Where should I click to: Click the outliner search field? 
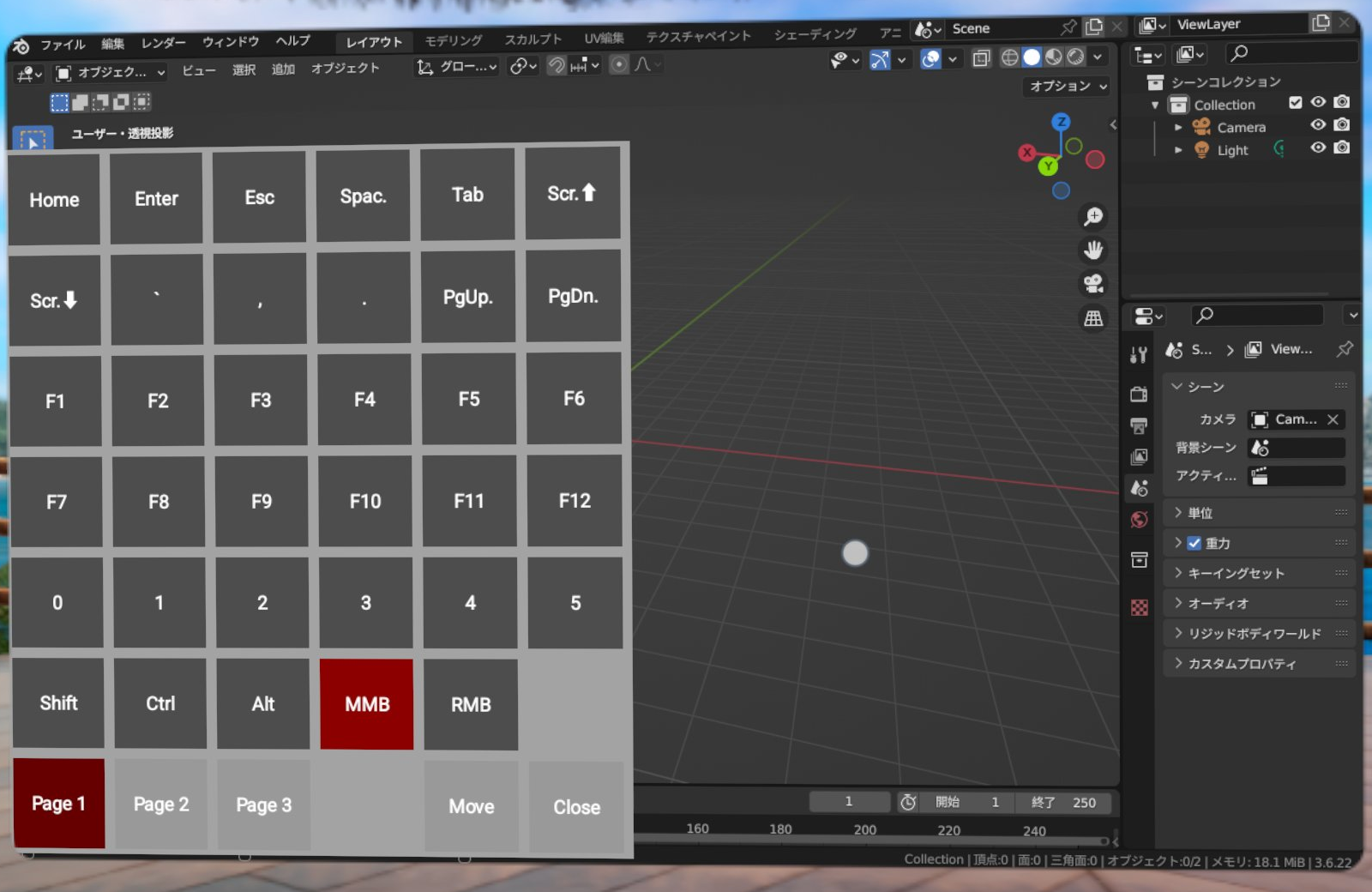1291,53
